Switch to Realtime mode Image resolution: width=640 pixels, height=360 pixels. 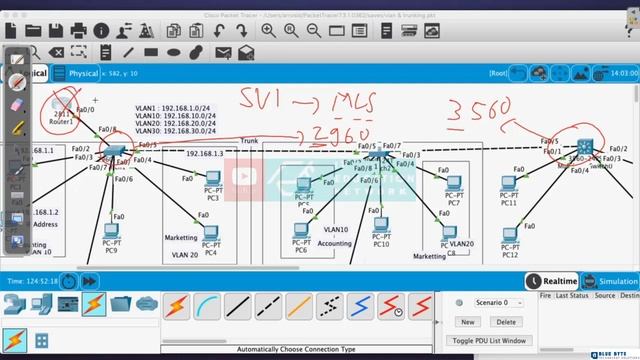(x=552, y=281)
